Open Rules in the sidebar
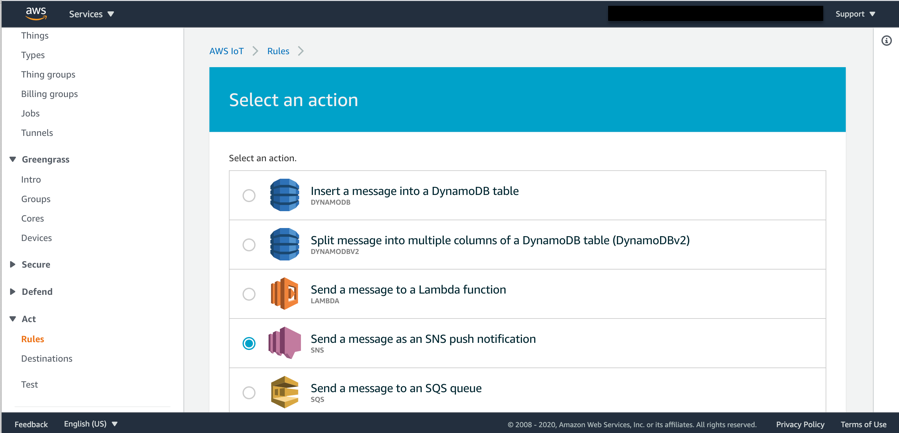 coord(33,339)
